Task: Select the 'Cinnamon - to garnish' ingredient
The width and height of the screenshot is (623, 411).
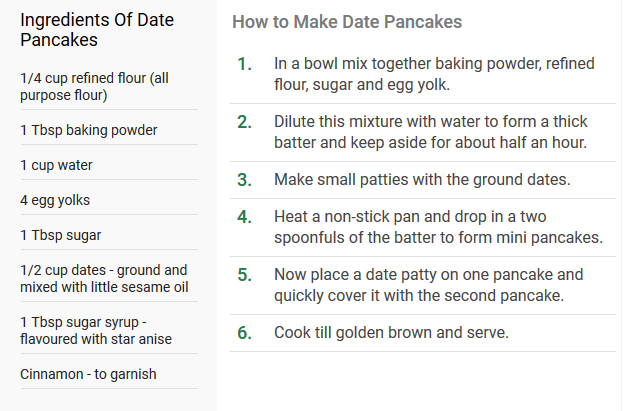Action: [x=88, y=374]
